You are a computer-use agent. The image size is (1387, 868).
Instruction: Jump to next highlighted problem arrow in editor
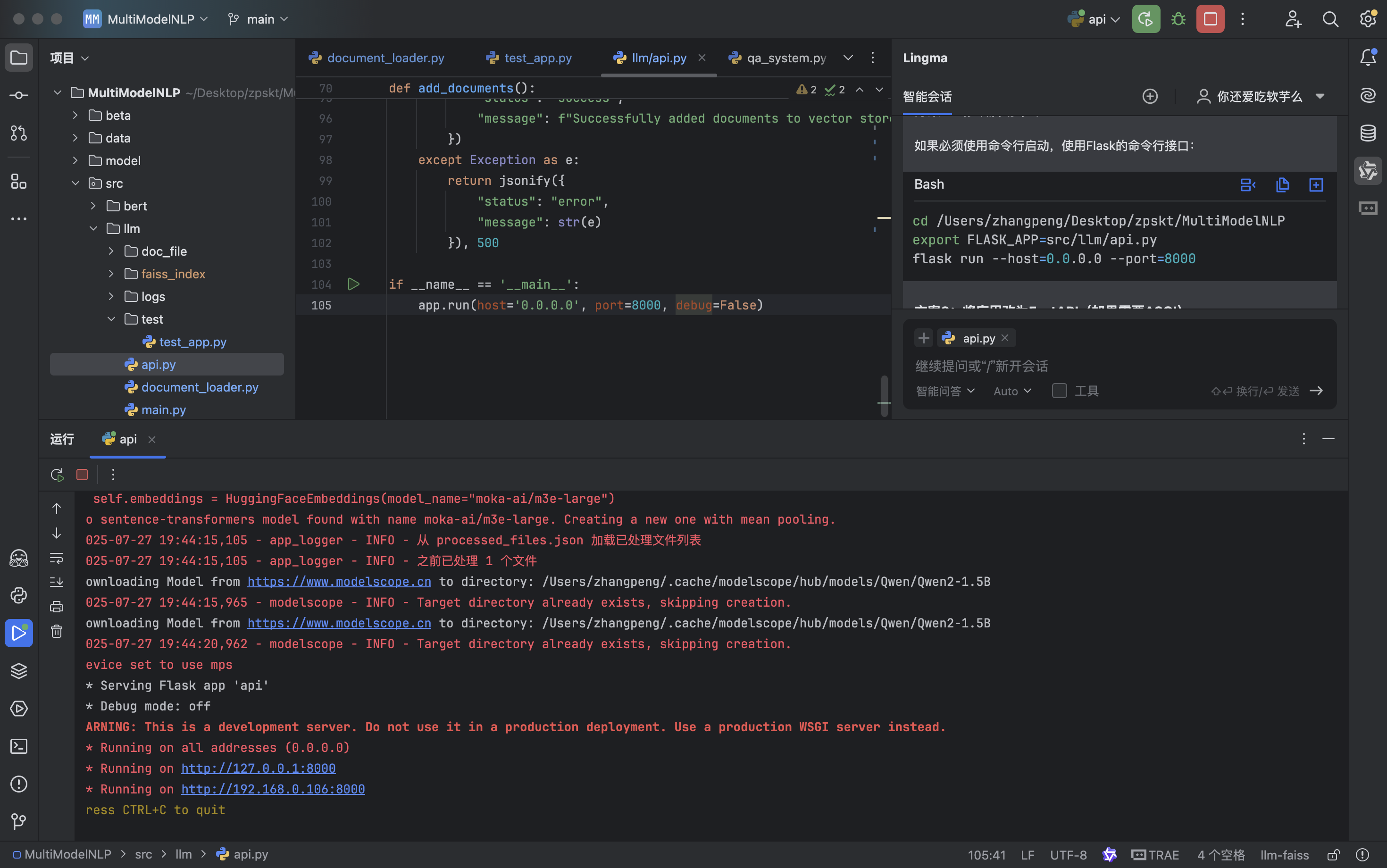[x=879, y=90]
